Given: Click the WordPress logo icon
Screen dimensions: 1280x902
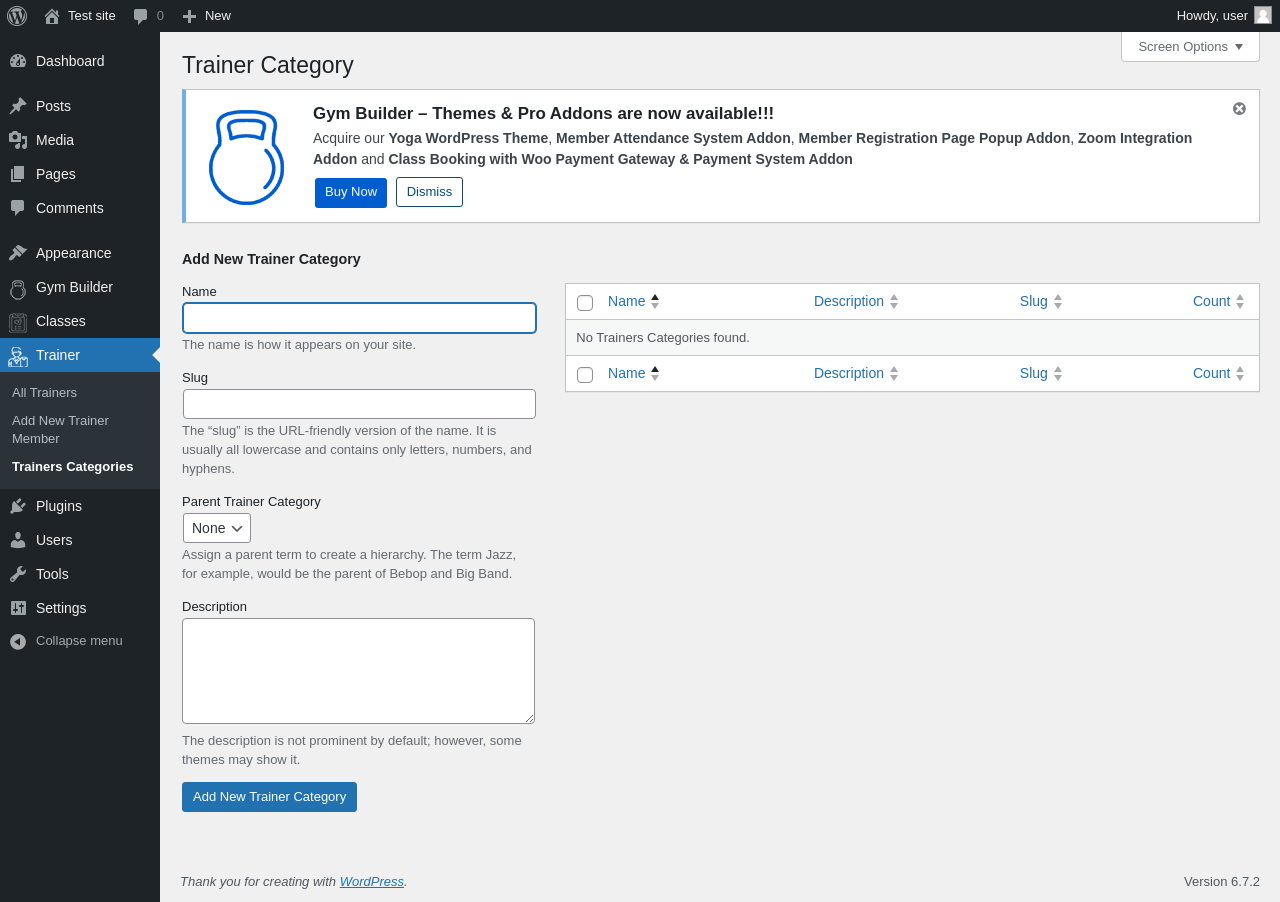Looking at the screenshot, I should pyautogui.click(x=17, y=16).
